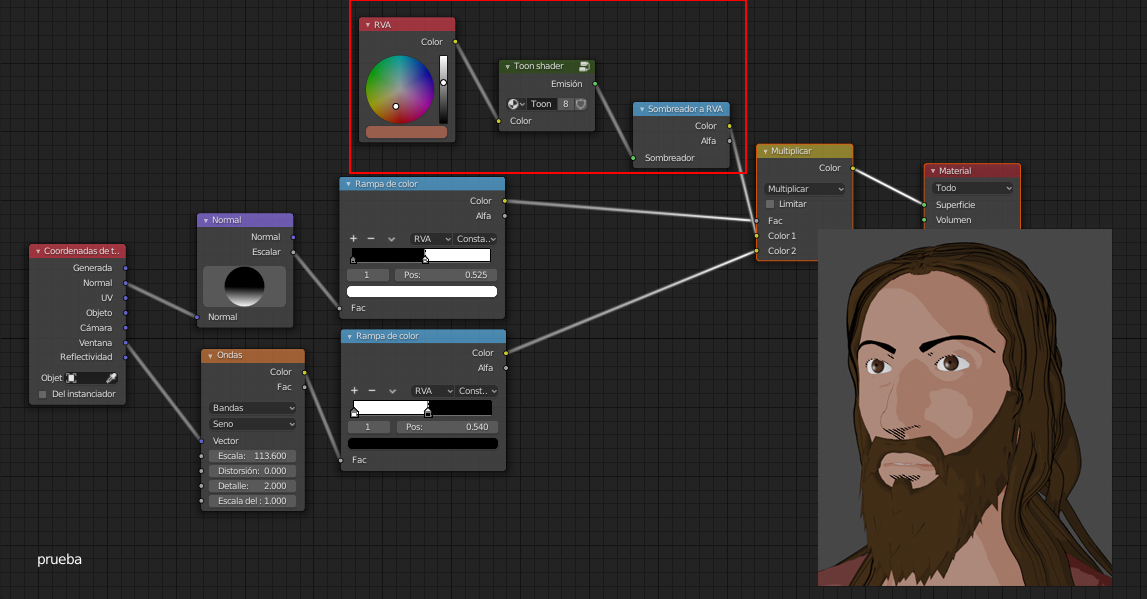Remove a color stop in lower Rampa de color
The height and width of the screenshot is (599, 1147).
[x=371, y=391]
